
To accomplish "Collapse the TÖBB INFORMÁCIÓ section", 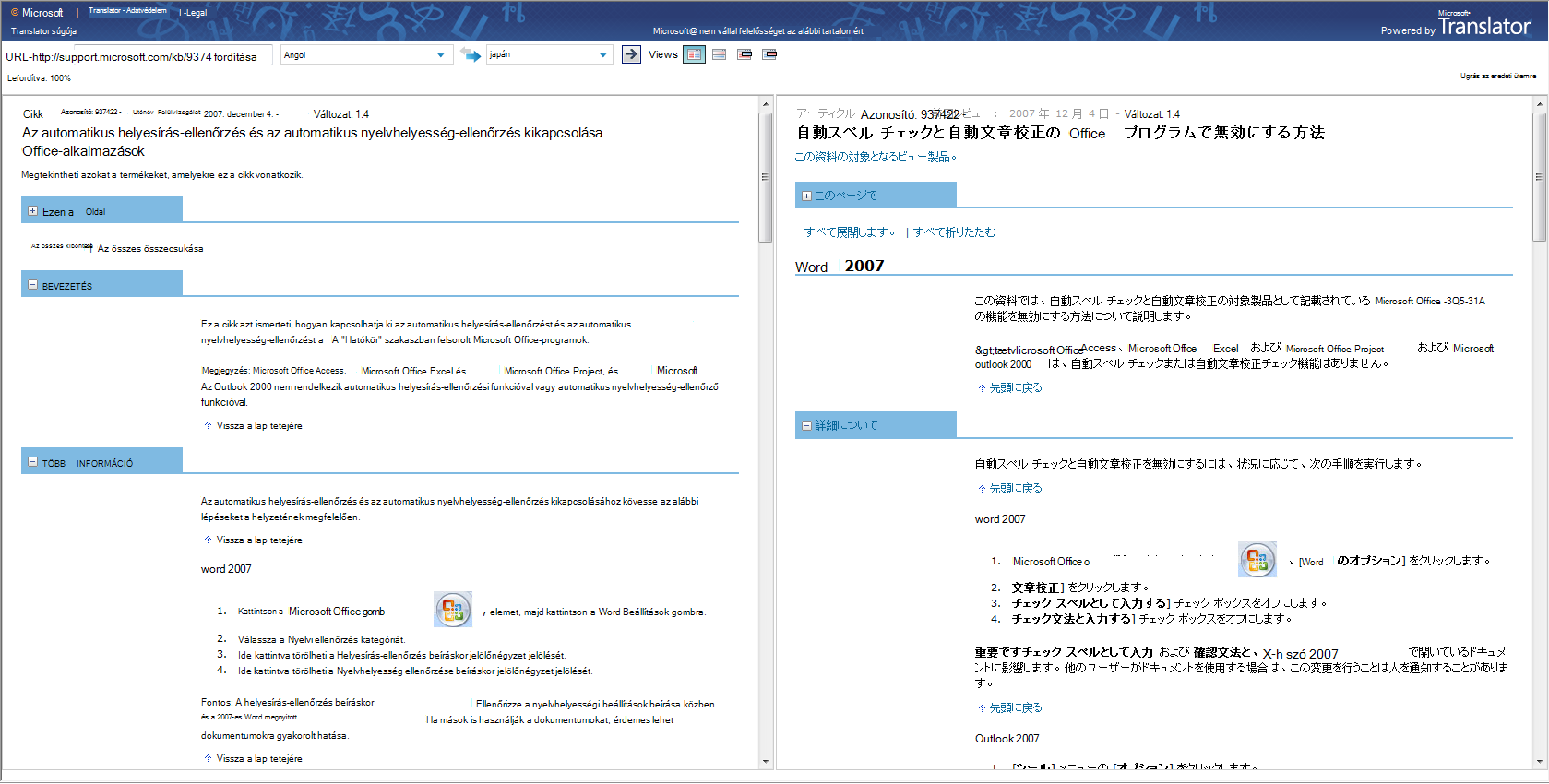I will 33,462.
